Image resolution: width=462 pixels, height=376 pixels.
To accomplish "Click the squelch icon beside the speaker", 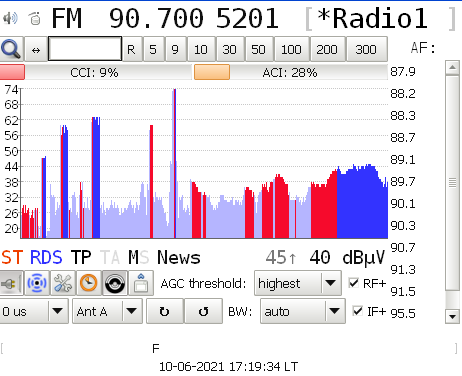I will [x=35, y=18].
